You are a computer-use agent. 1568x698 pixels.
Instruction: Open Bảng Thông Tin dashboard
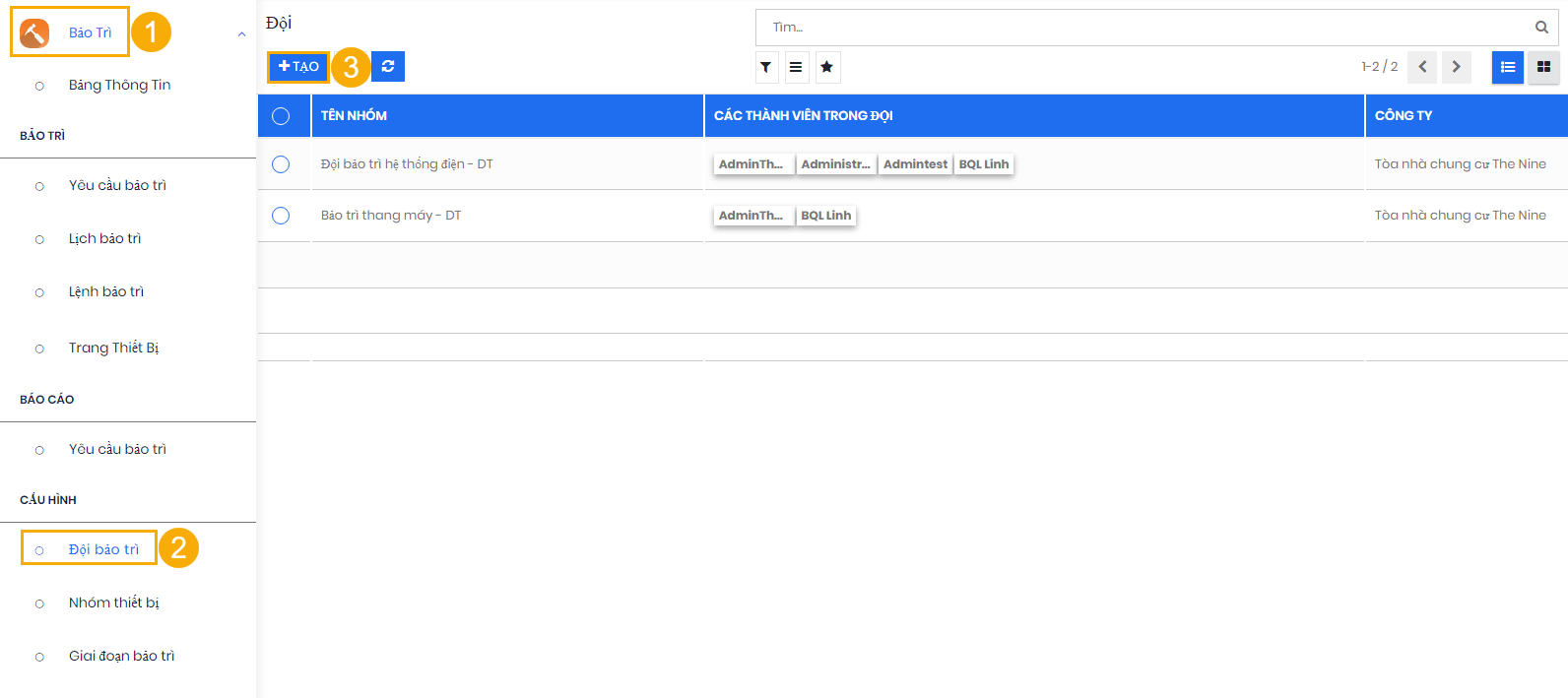click(119, 86)
